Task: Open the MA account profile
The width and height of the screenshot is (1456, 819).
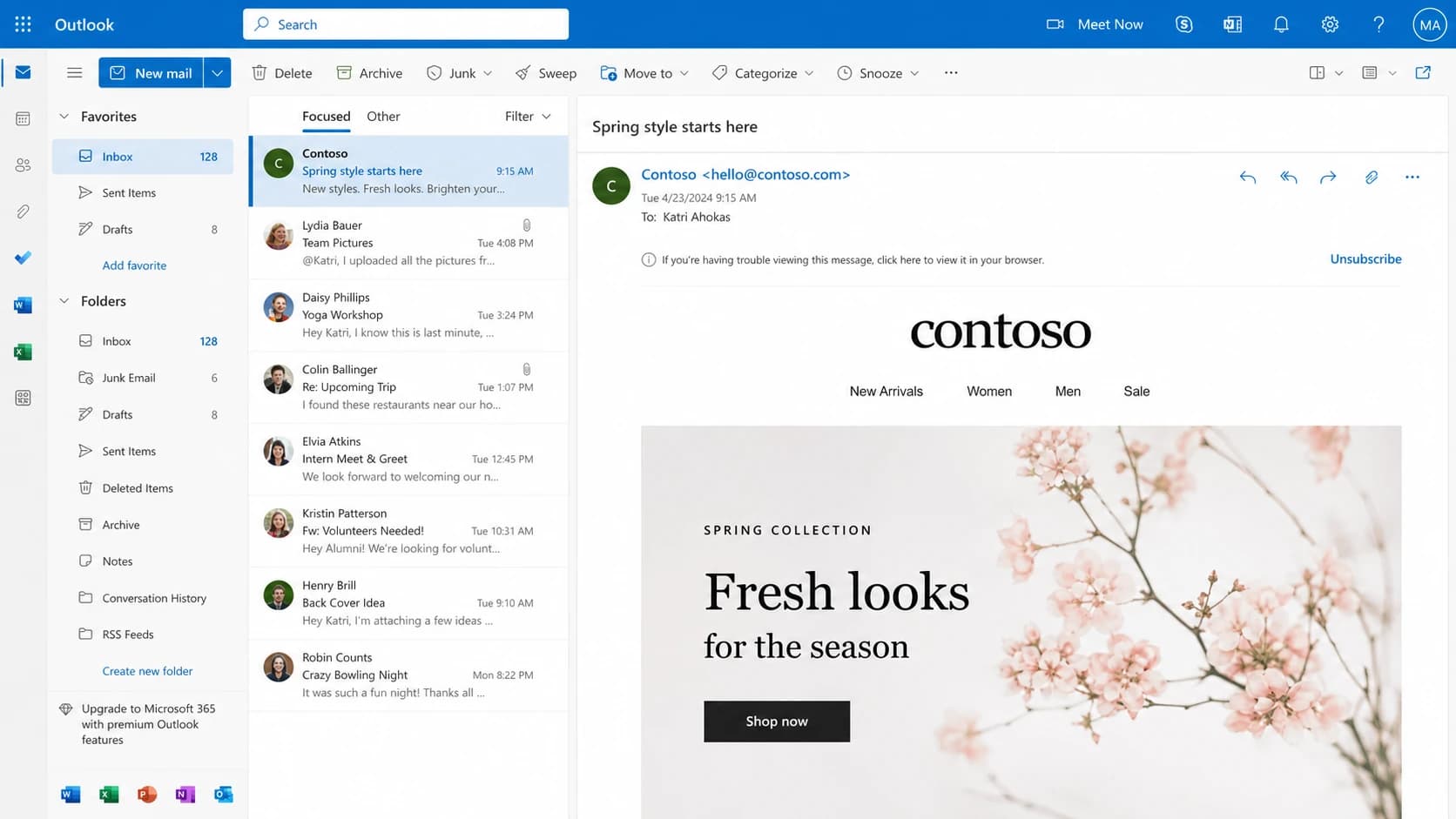Action: [x=1430, y=24]
